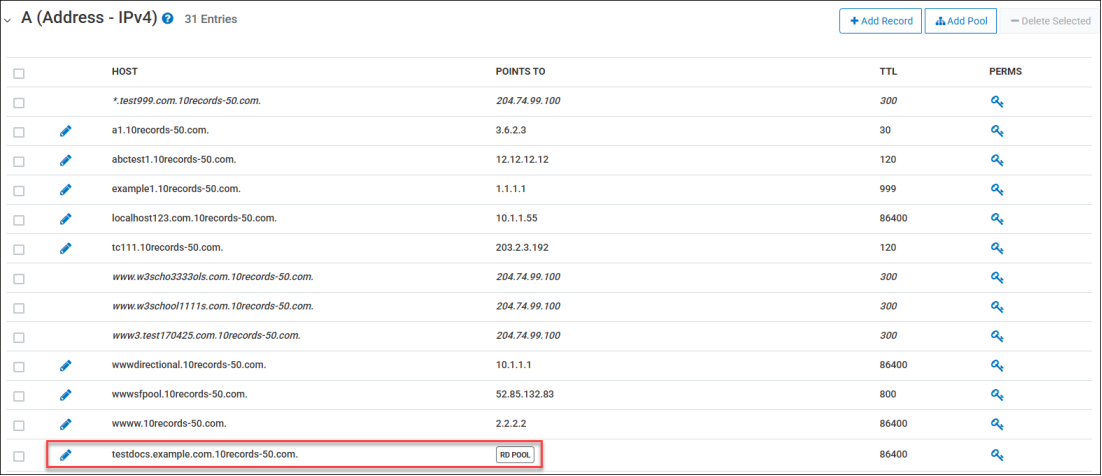
Task: Collapse the A (Address - IPv4) section
Action: coord(7,20)
